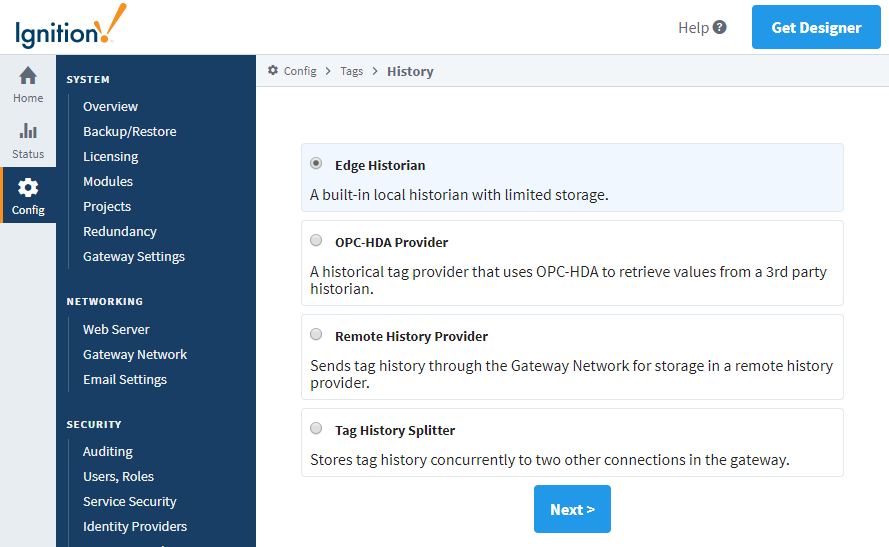Viewport: 889px width, 547px height.
Task: Select the Tag History Splitter radio button
Action: point(316,429)
